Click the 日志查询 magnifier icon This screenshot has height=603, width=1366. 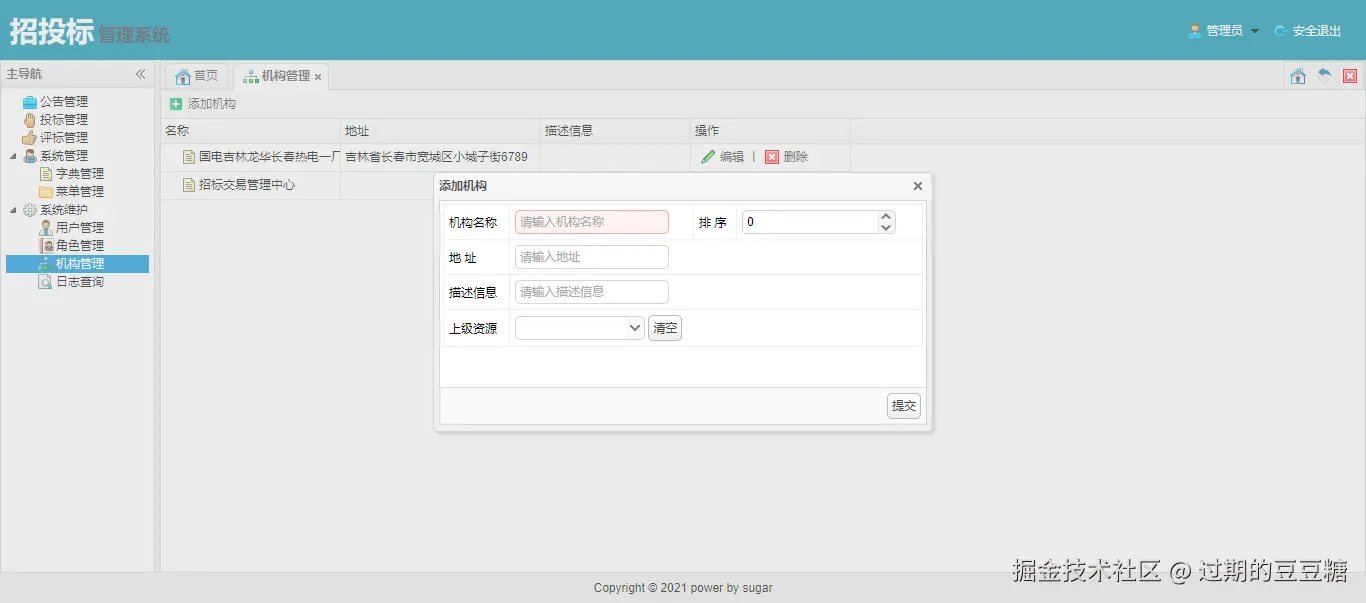point(46,282)
